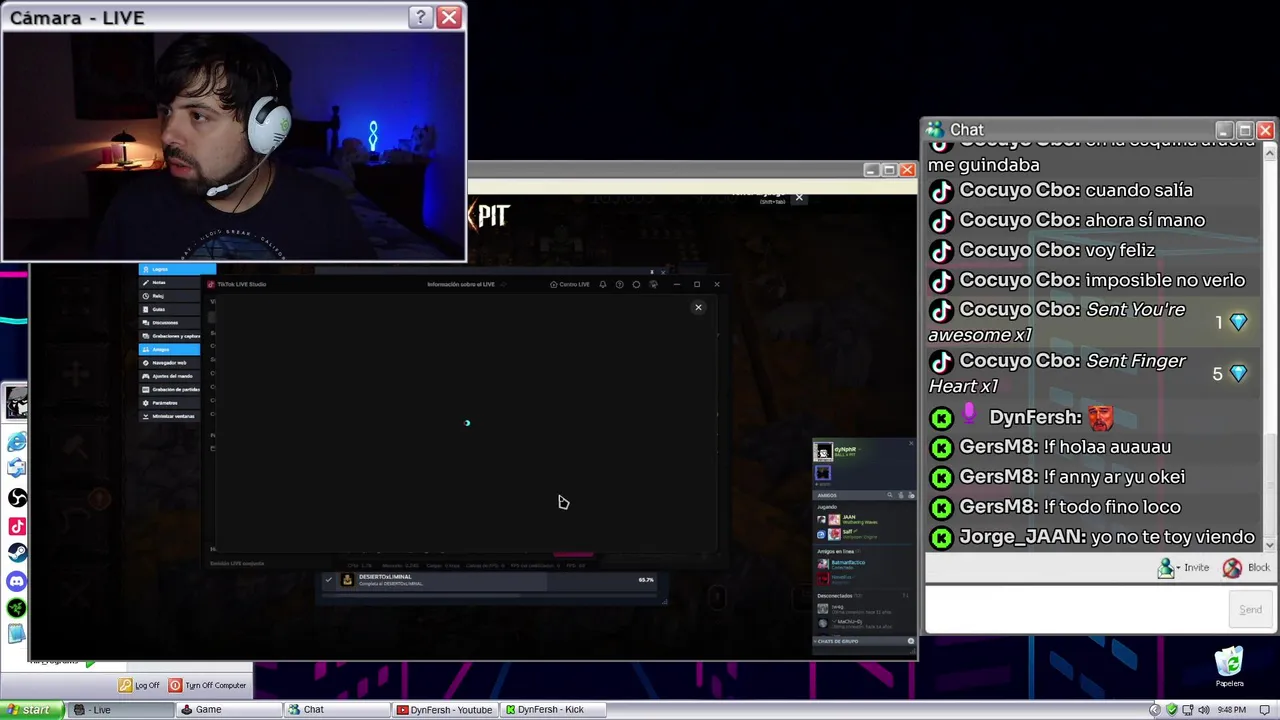Open the Razer desktop shortcut icon

[x=17, y=607]
